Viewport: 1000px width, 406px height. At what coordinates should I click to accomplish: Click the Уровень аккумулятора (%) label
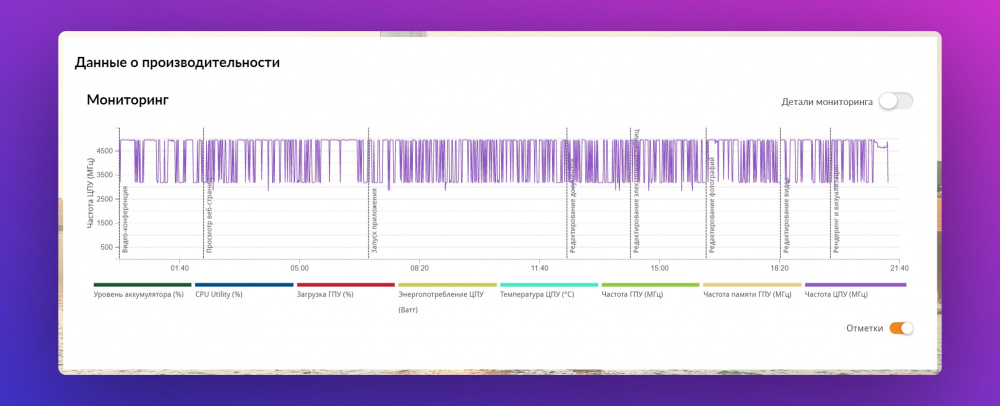click(x=138, y=295)
